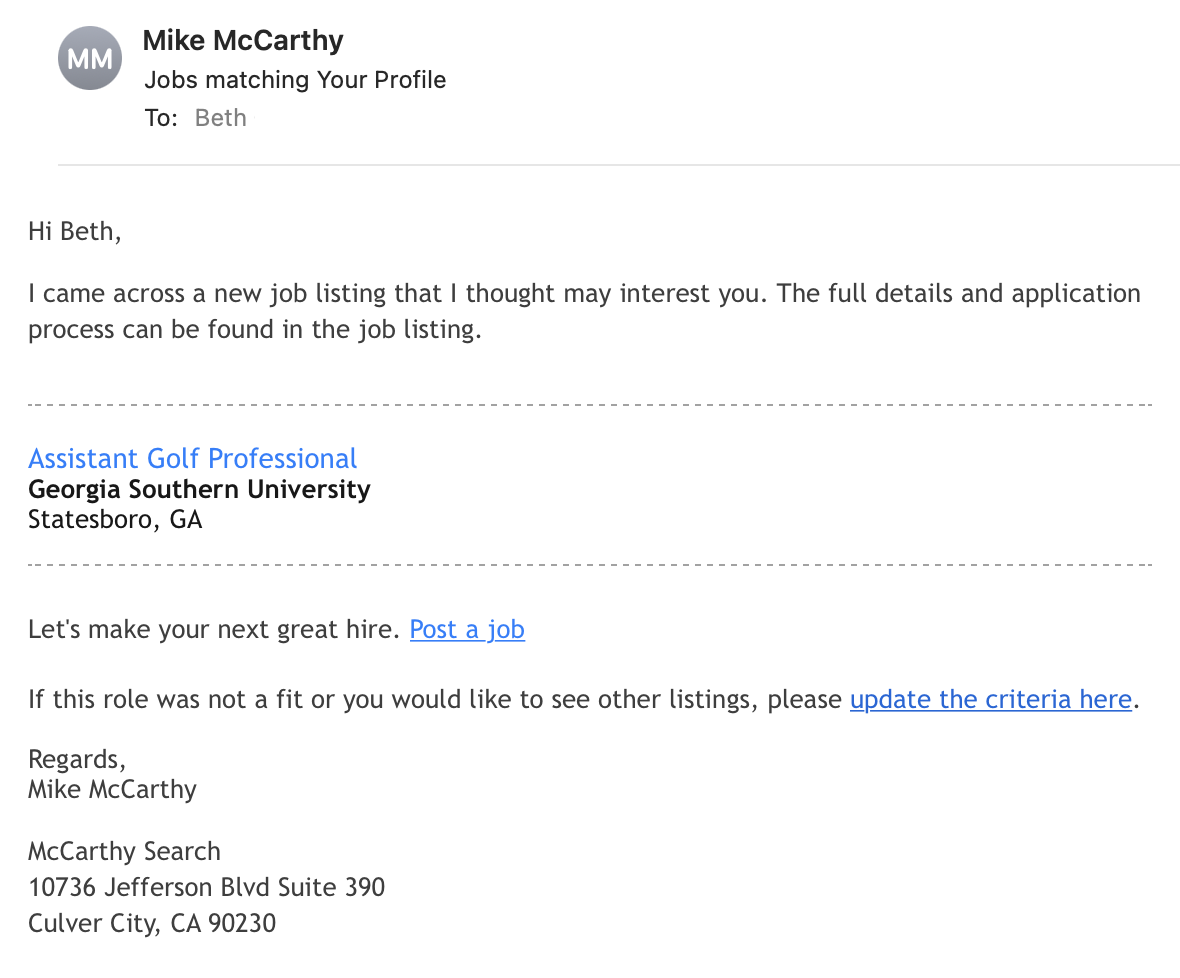Select recipient Beth in the To field
Viewport: 1180px width, 978px height.
221,118
